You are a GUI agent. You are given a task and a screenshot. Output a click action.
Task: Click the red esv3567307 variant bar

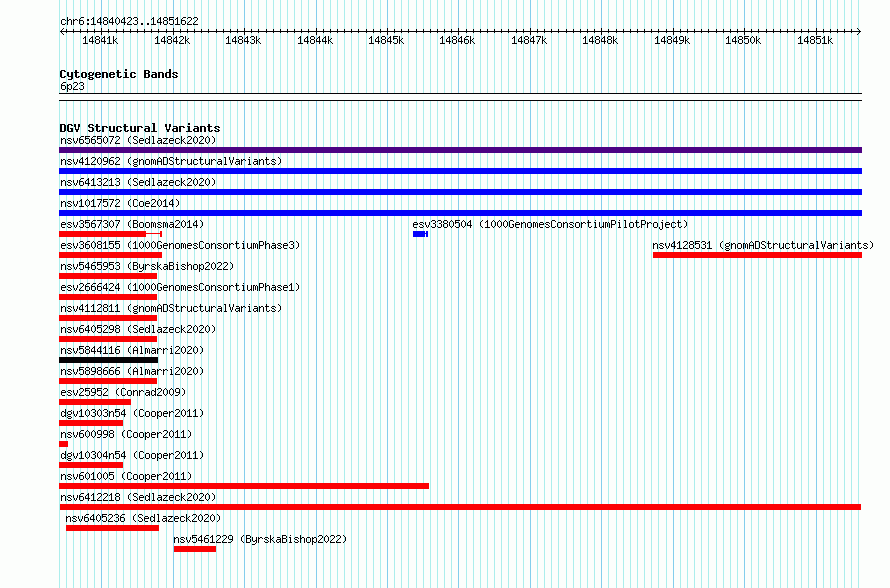pyautogui.click(x=111, y=234)
